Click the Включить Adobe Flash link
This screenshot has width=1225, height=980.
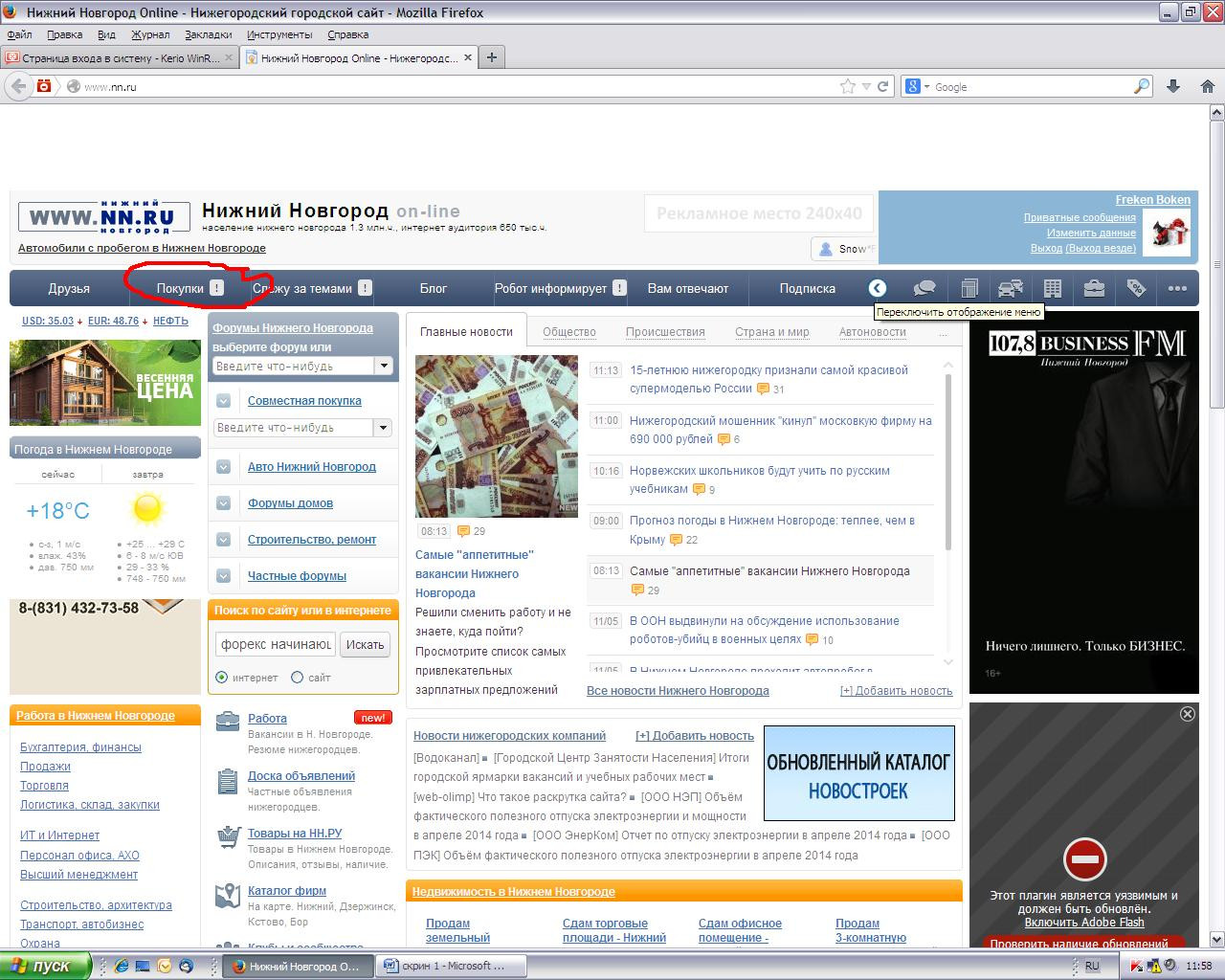[1084, 923]
